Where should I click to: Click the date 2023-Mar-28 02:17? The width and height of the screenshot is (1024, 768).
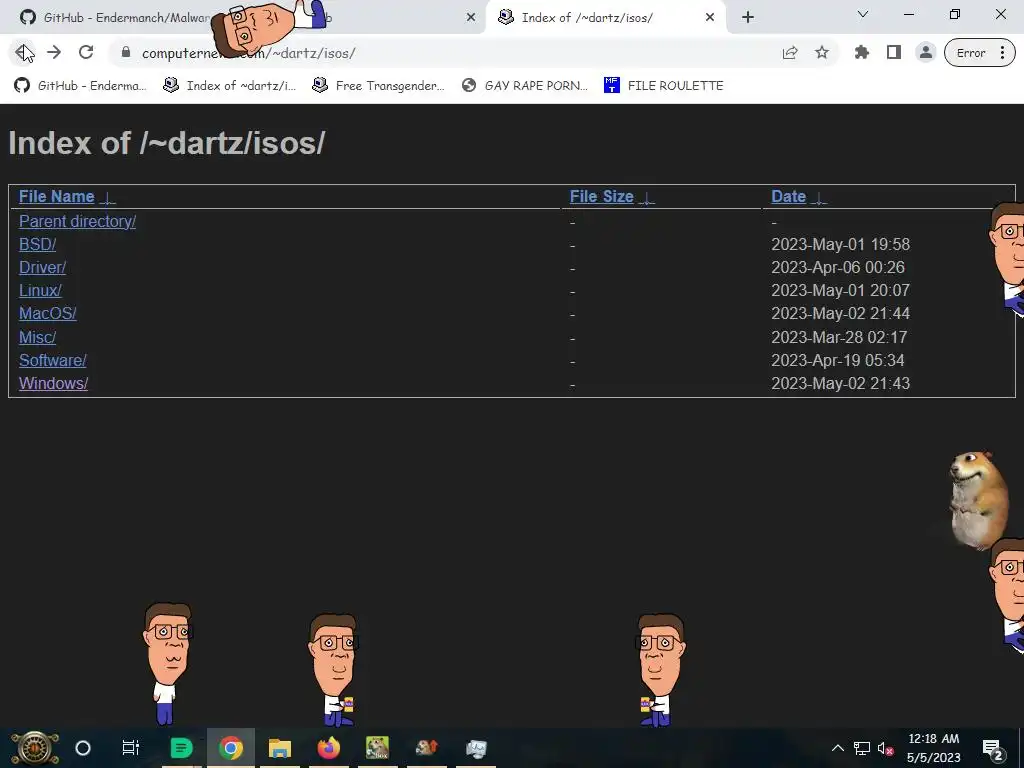839,338
